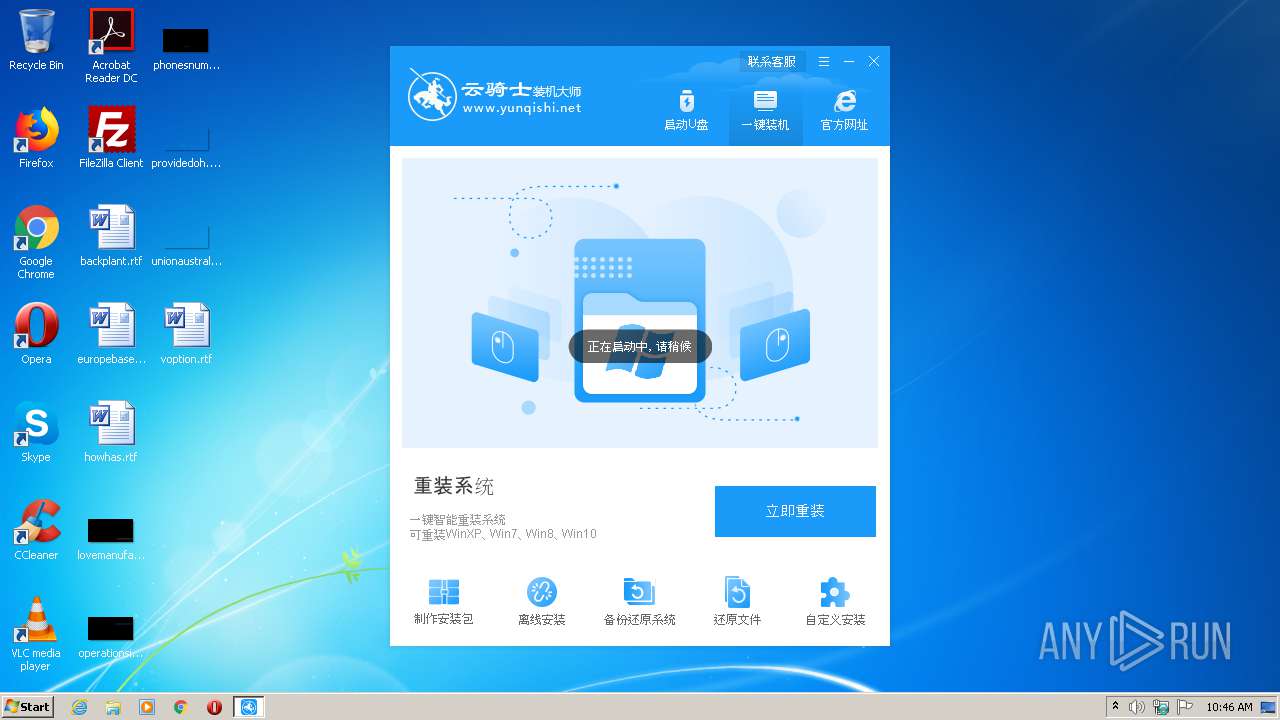
Task: Launch Firefox from desktop
Action: pos(36,138)
